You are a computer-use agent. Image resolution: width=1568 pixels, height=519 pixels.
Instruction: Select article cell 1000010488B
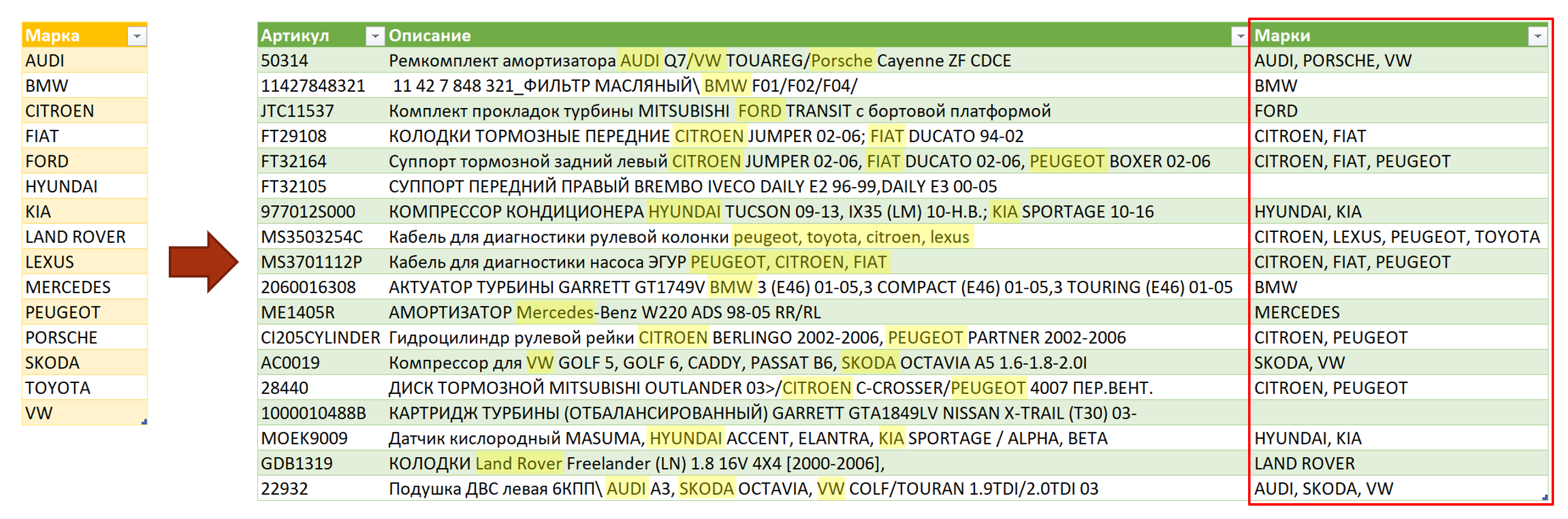[321, 413]
